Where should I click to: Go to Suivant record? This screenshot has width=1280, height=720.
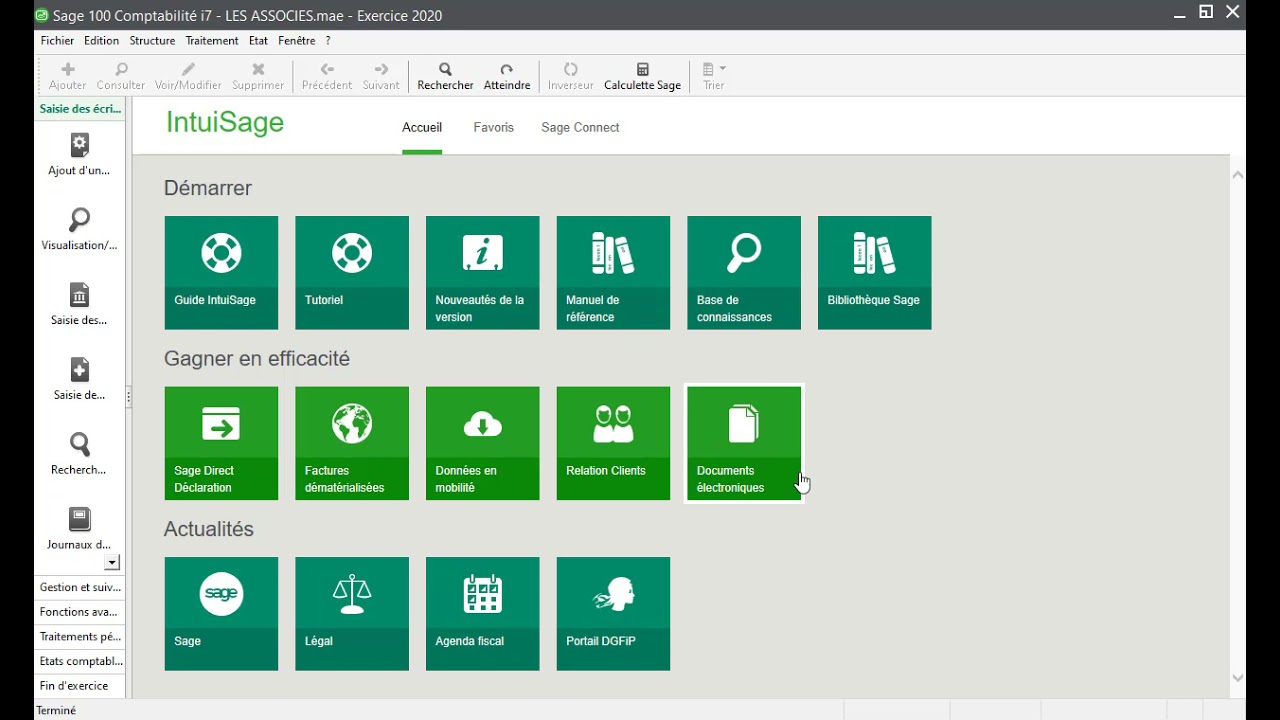tap(381, 76)
